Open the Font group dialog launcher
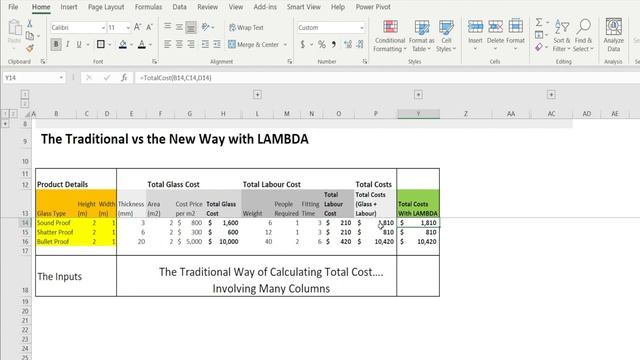This screenshot has height=360, width=640. click(x=154, y=62)
